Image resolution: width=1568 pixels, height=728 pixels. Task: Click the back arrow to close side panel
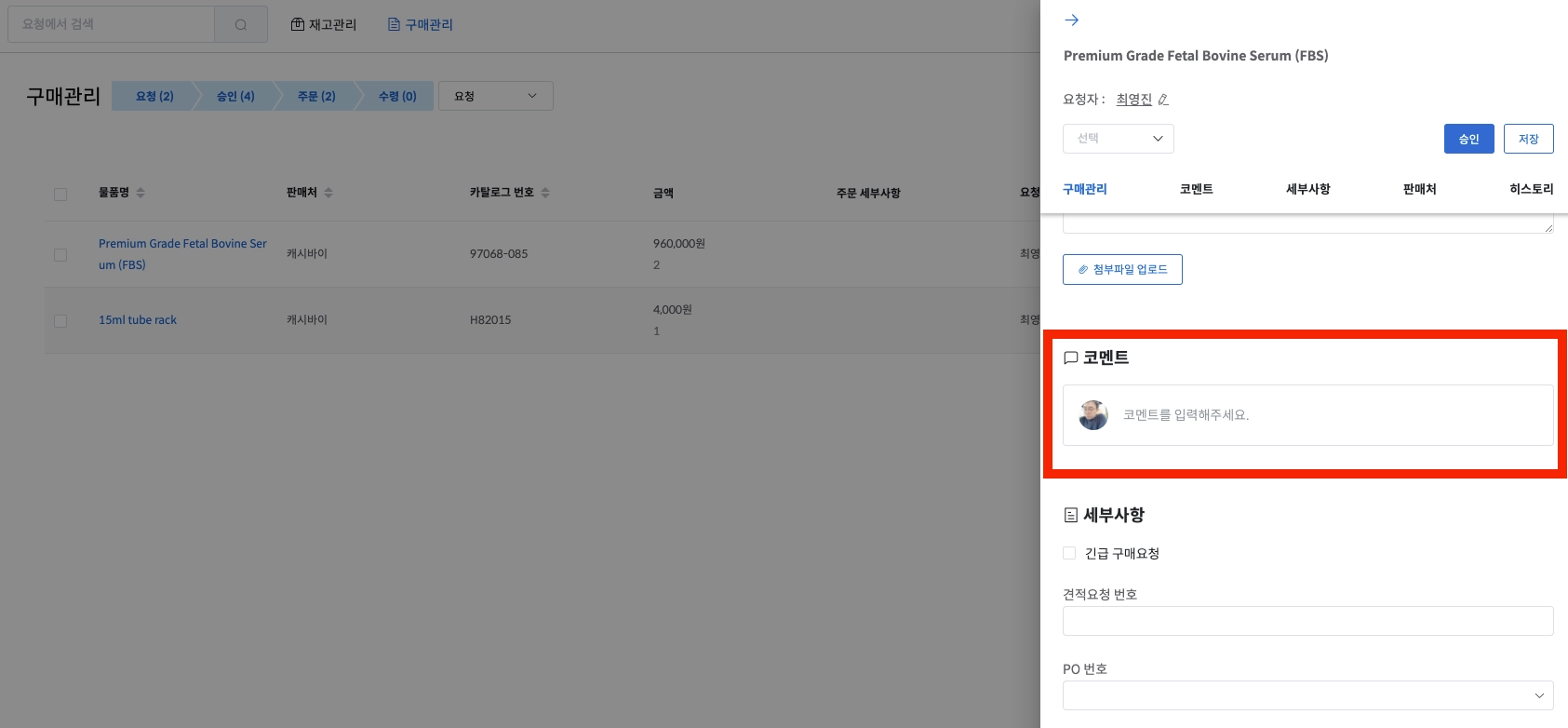[1071, 20]
